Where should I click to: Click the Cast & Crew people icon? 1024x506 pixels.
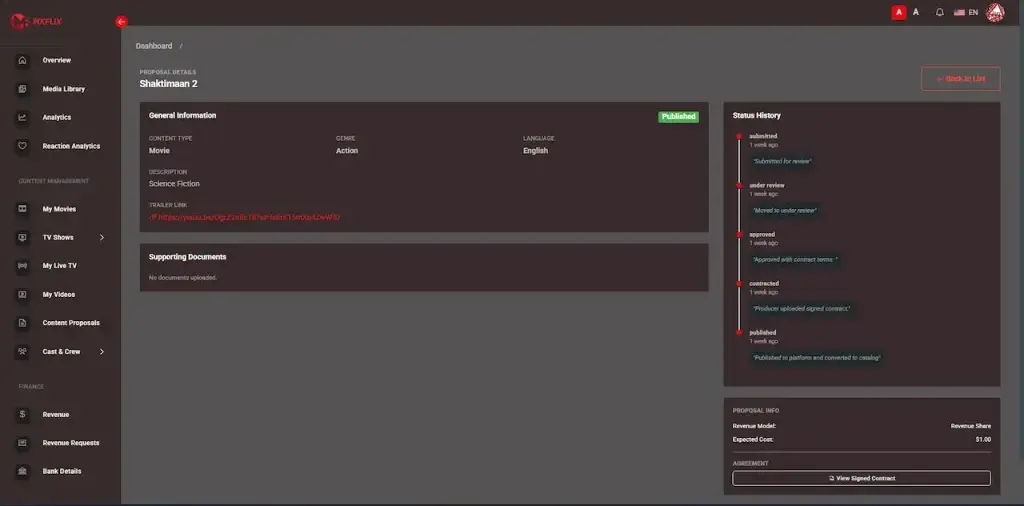22,351
